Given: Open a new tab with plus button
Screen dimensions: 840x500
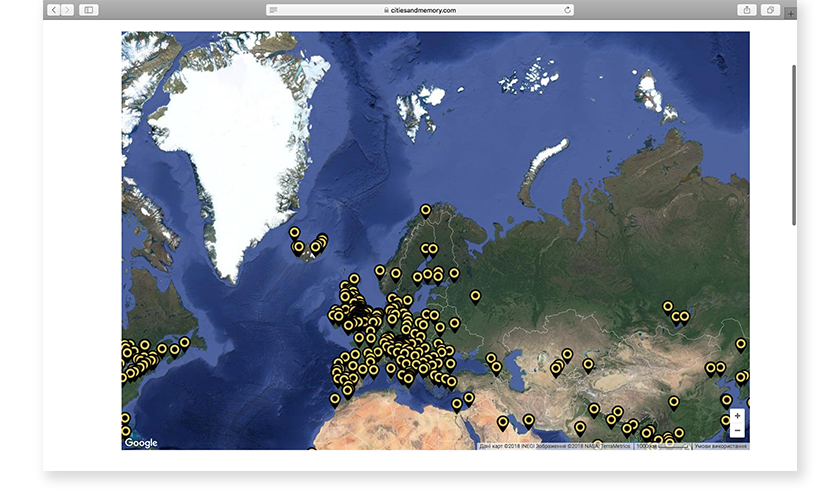Looking at the screenshot, I should (x=791, y=14).
